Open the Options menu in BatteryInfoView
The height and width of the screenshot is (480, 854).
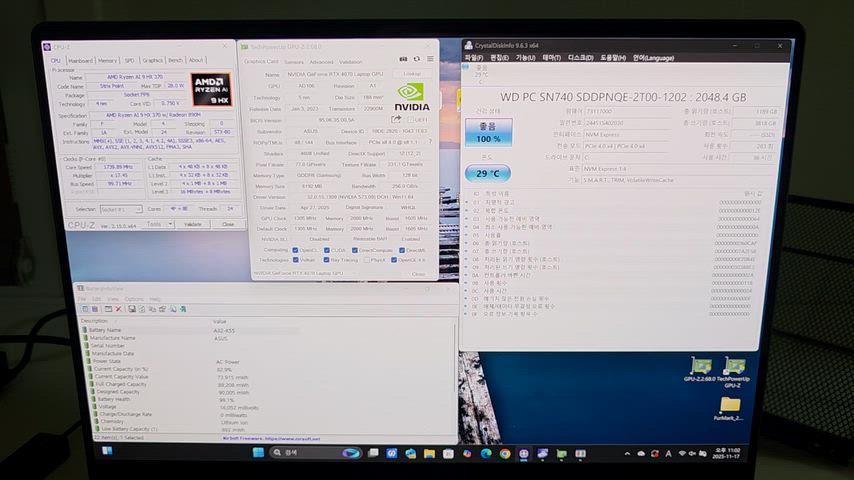click(x=134, y=299)
